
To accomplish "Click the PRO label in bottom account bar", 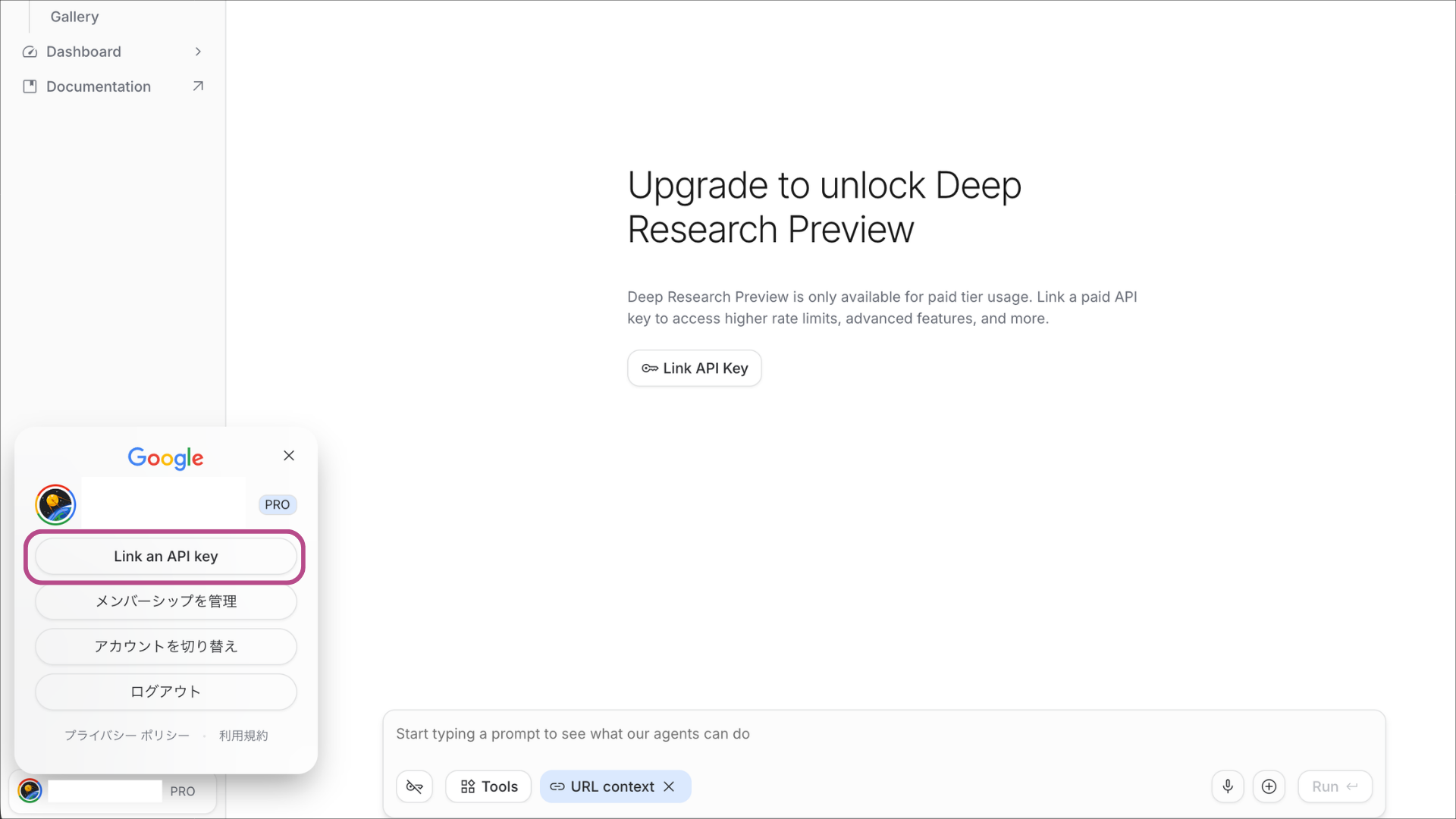I will (x=182, y=791).
